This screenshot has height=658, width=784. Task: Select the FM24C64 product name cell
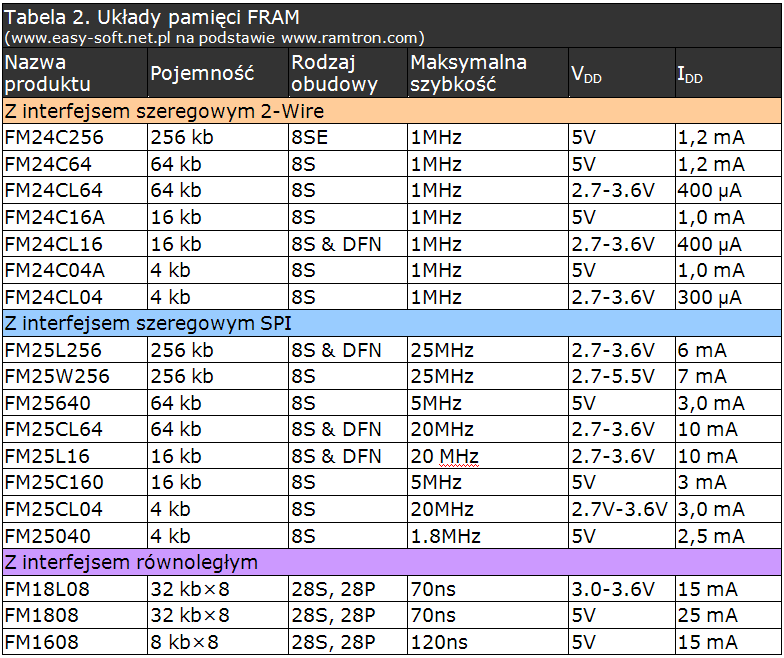[74, 164]
